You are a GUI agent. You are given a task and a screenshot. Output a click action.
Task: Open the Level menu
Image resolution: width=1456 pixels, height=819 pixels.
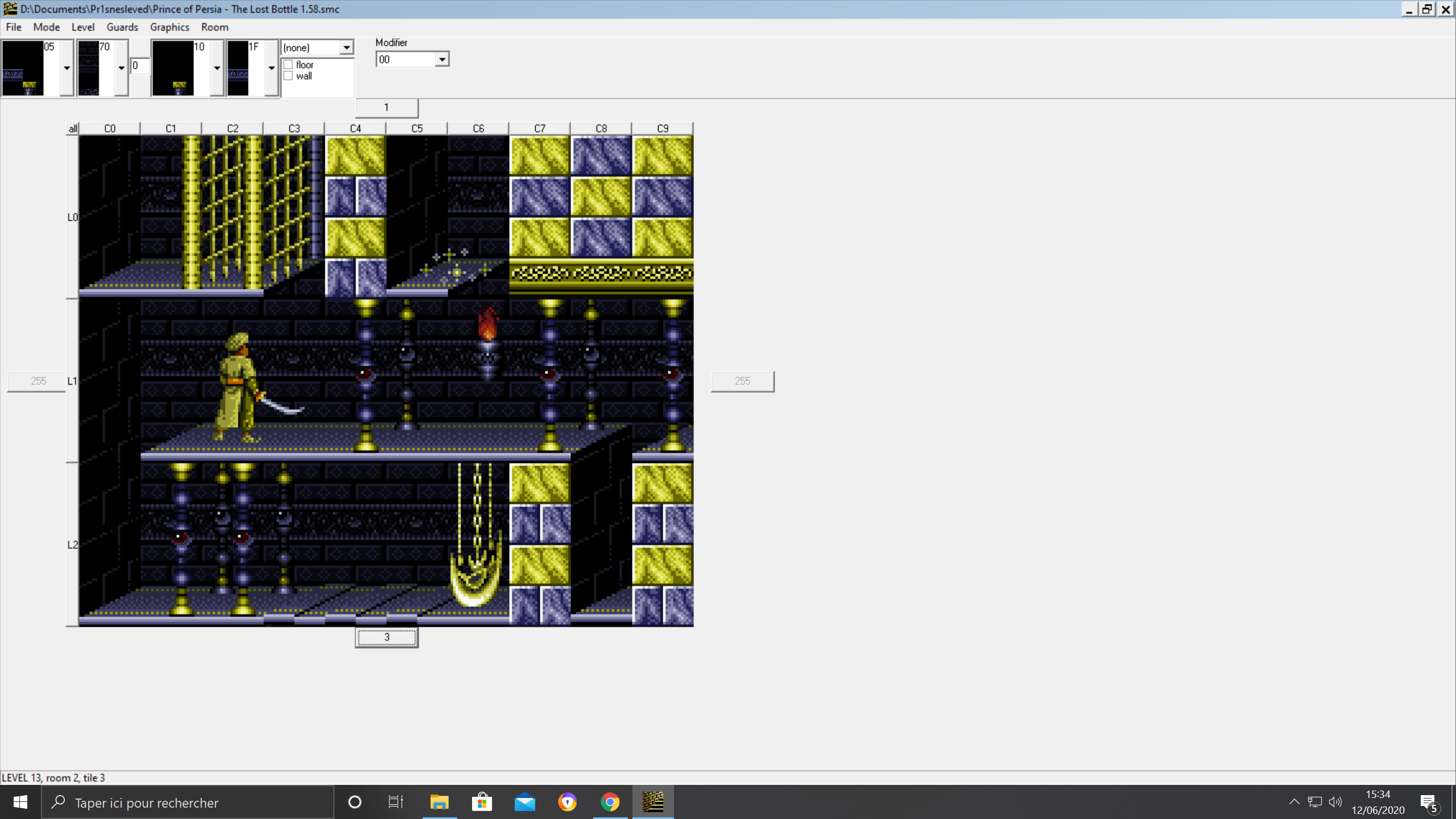click(x=82, y=27)
